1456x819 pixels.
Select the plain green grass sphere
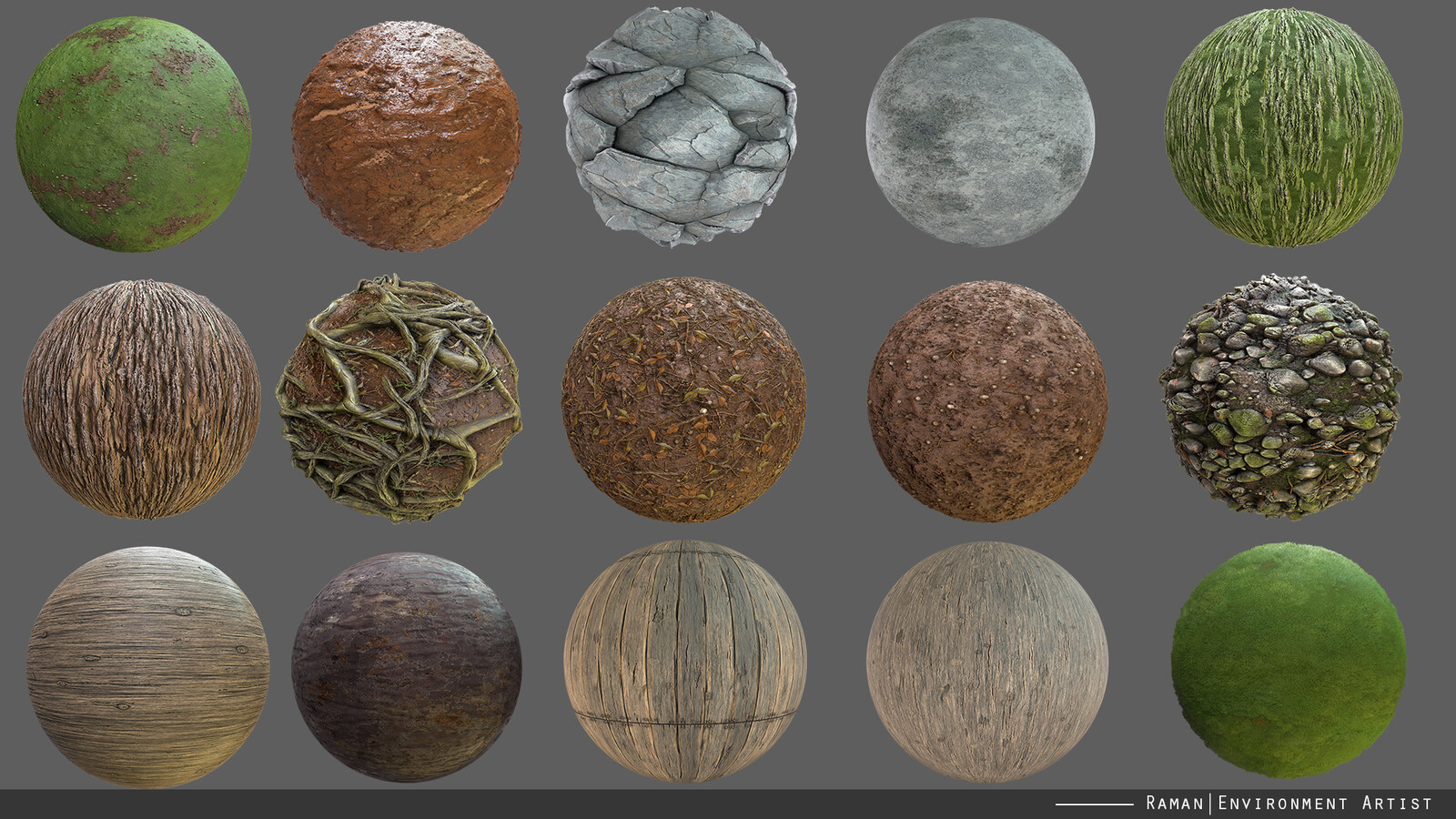[x=1289, y=661]
